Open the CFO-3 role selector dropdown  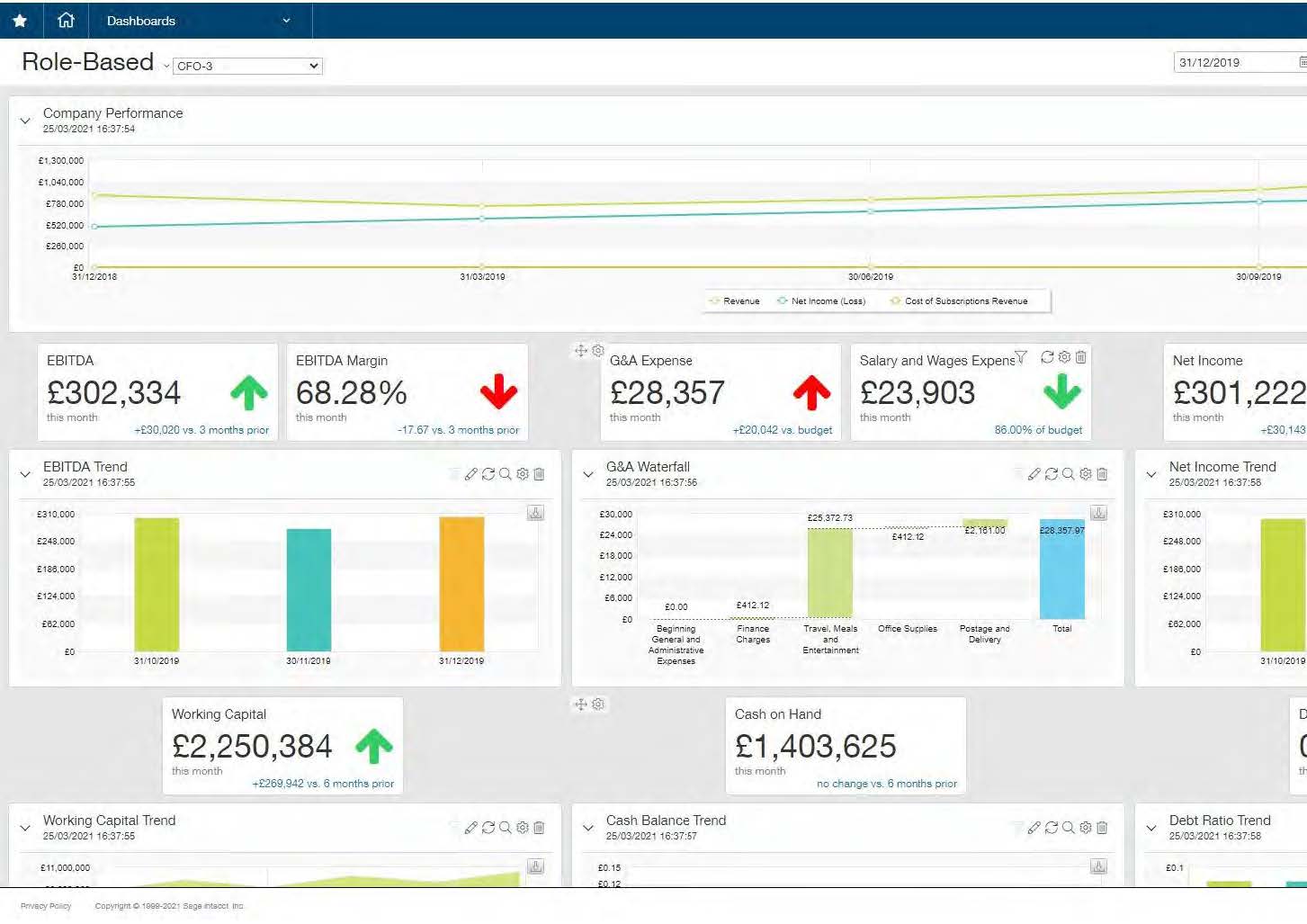click(247, 66)
